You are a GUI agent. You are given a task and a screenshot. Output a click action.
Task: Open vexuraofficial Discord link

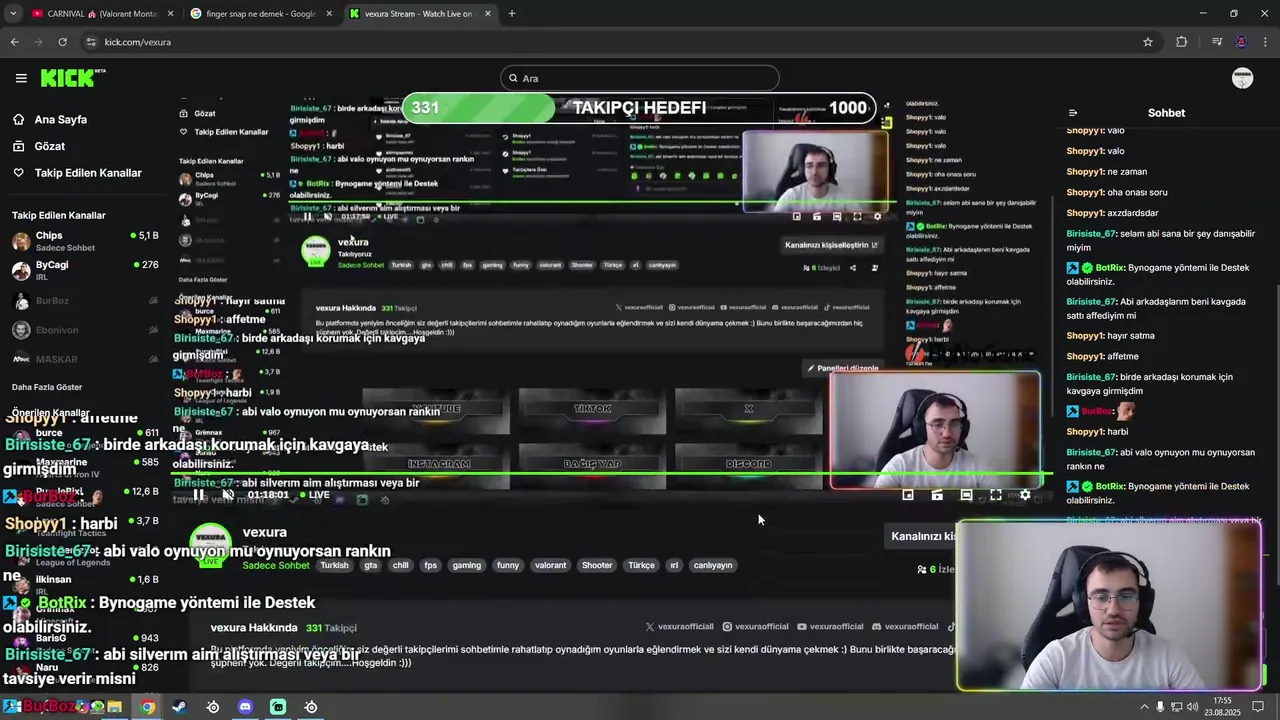pos(905,627)
